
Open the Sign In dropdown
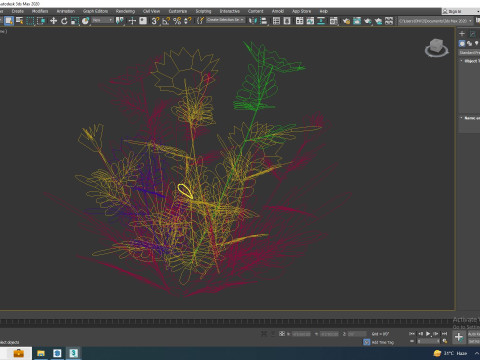click(461, 11)
